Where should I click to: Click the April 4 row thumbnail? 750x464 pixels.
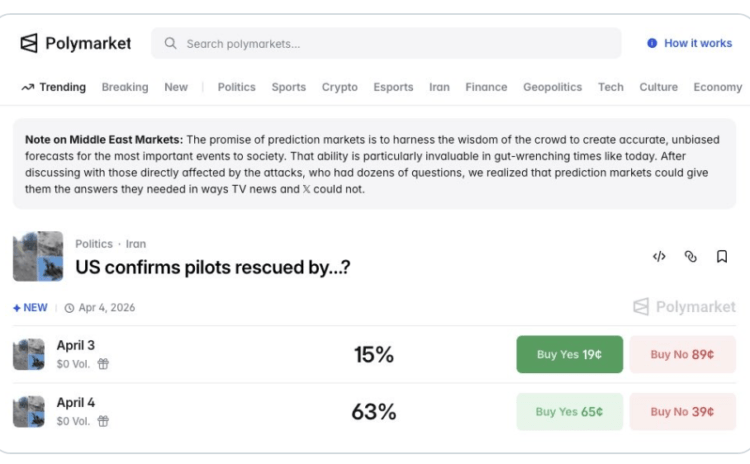pyautogui.click(x=29, y=411)
